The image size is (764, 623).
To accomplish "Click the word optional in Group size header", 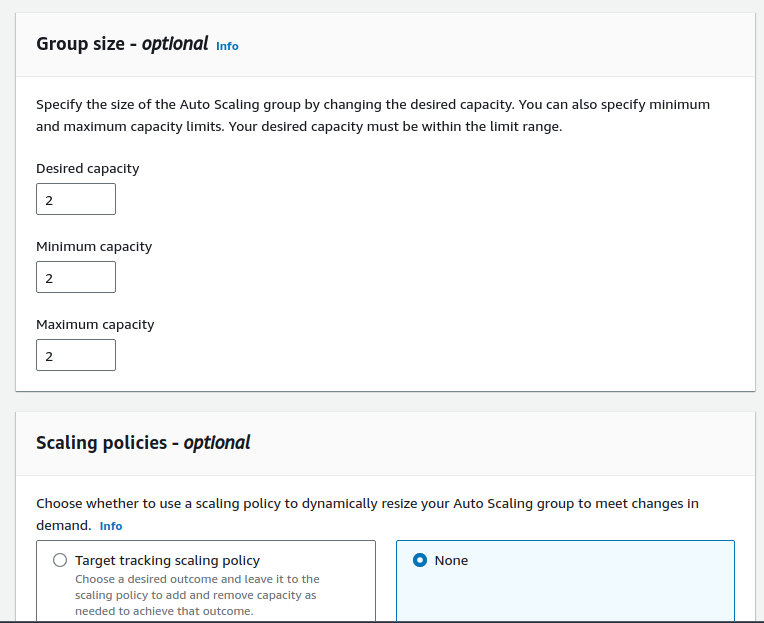I will pos(175,44).
